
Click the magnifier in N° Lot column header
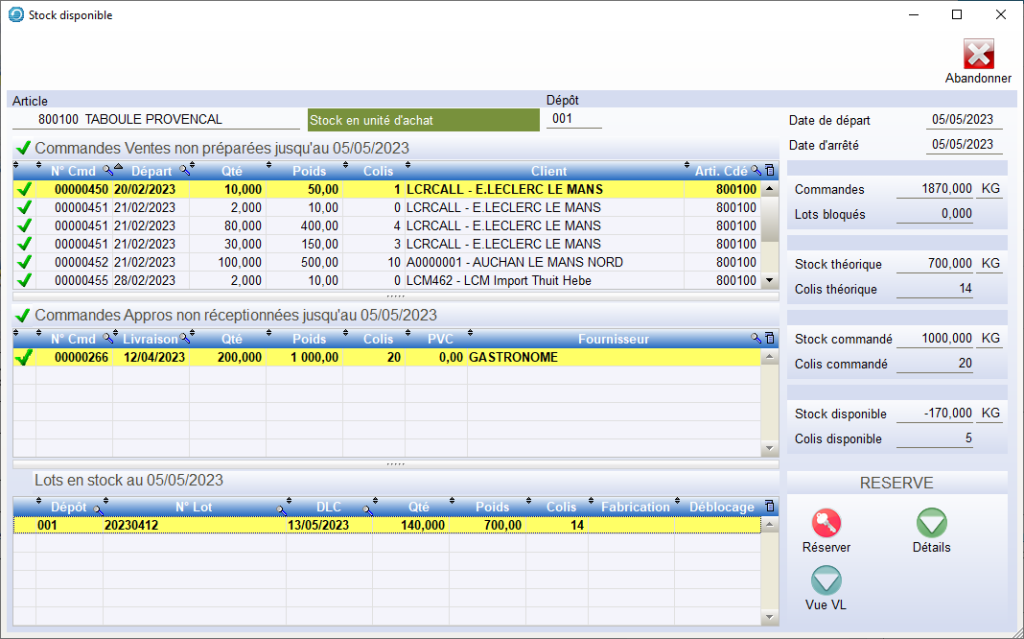281,508
